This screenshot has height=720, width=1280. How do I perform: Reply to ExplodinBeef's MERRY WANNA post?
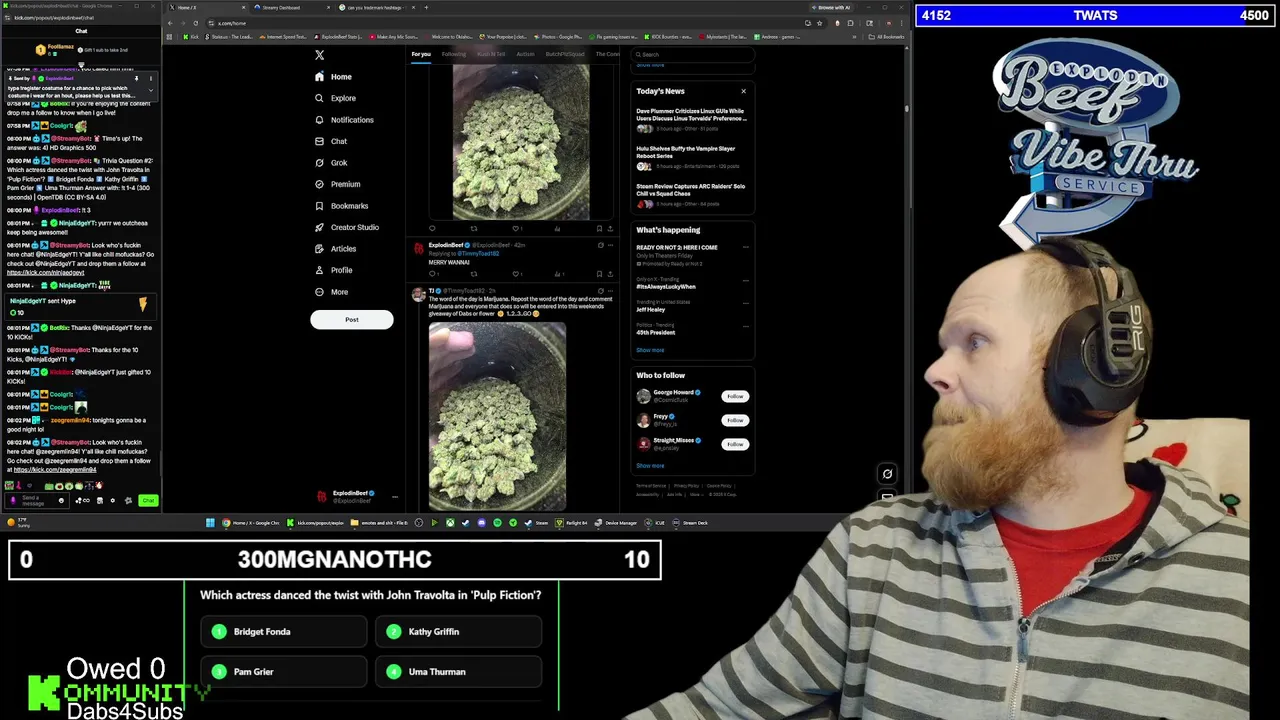pos(432,274)
